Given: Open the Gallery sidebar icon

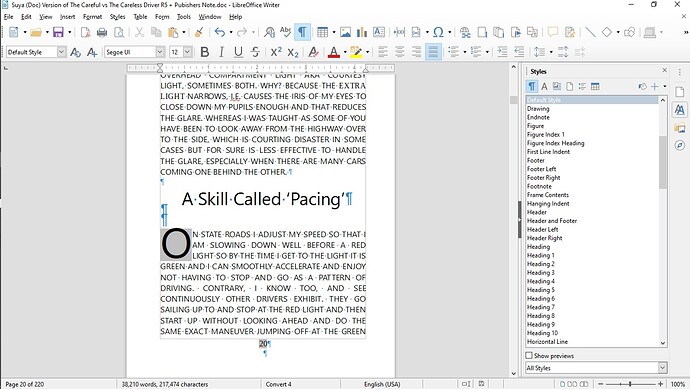Looking at the screenshot, I should pyautogui.click(x=680, y=128).
